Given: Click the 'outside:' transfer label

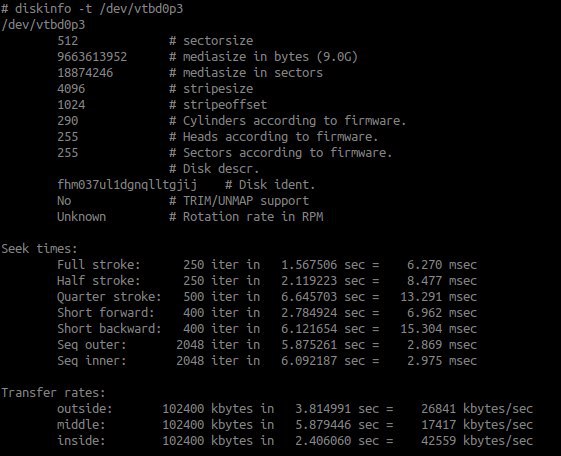Looking at the screenshot, I should 85,409.
